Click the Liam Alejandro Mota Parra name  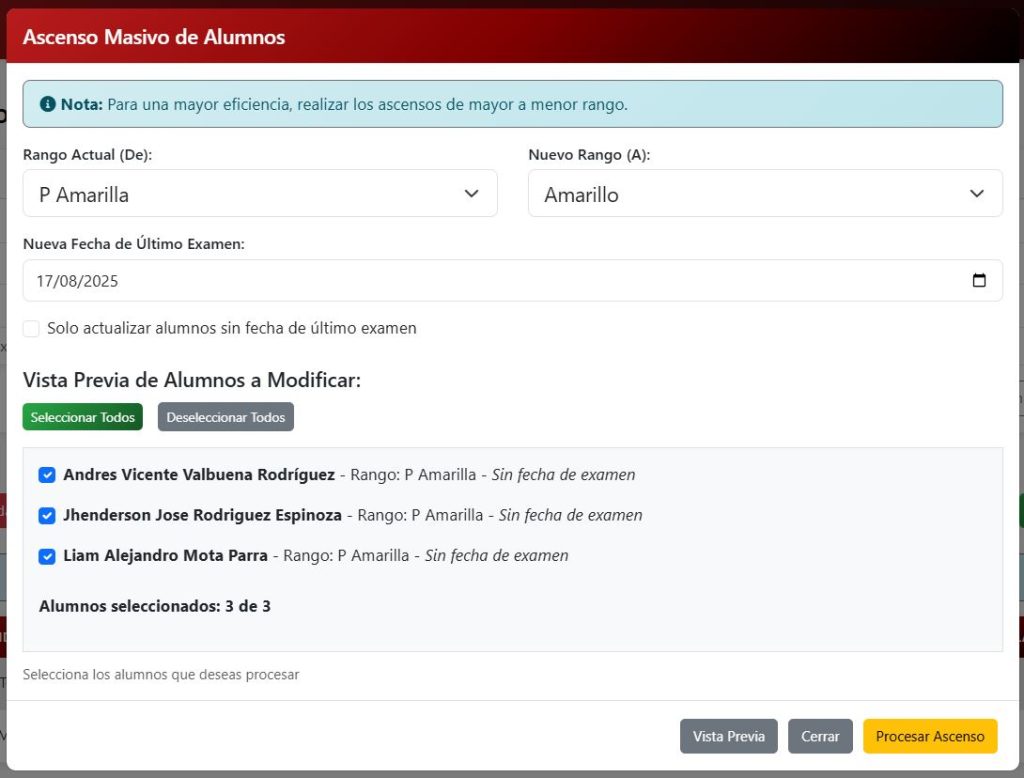[165, 556]
